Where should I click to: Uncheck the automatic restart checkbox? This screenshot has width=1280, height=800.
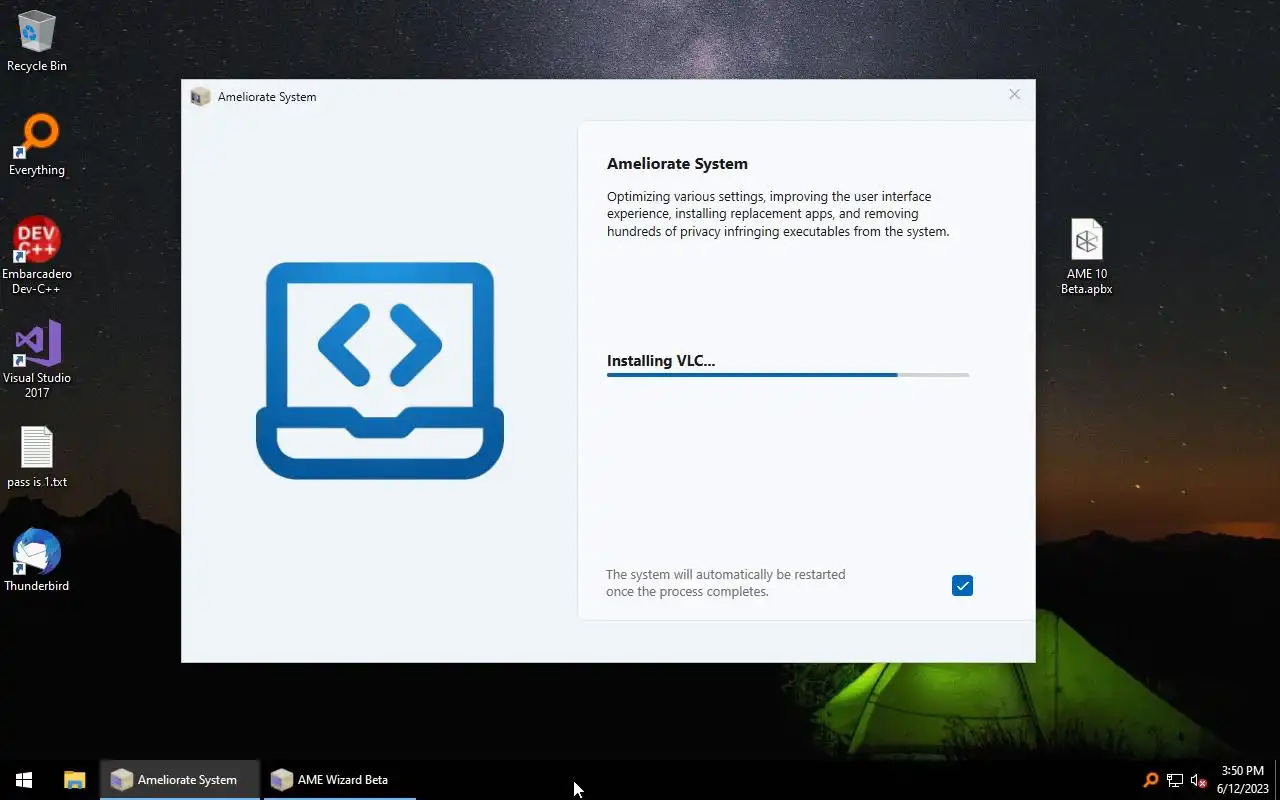(962, 585)
